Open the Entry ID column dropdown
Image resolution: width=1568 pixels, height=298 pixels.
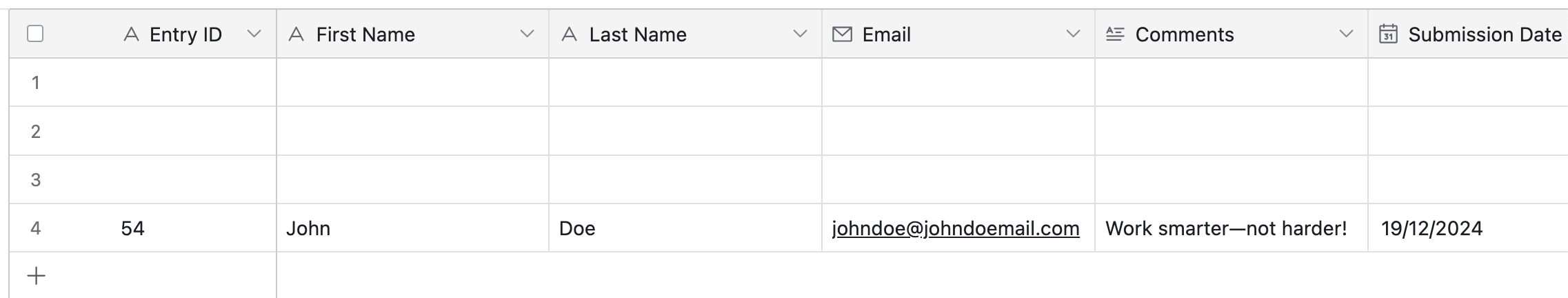pos(254,34)
